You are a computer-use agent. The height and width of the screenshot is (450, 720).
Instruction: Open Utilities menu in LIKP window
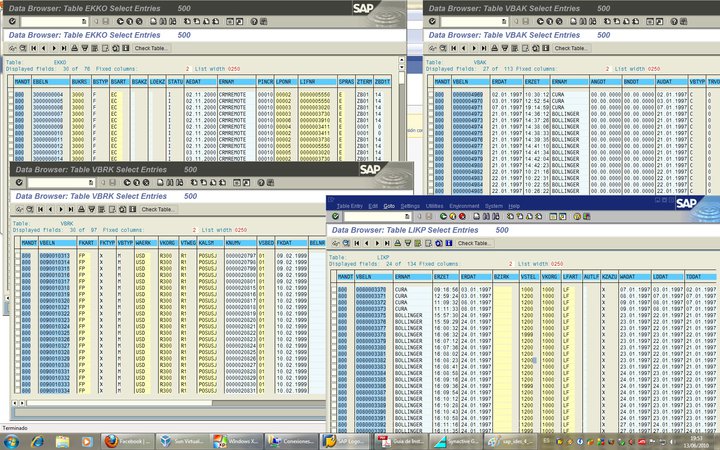435,206
